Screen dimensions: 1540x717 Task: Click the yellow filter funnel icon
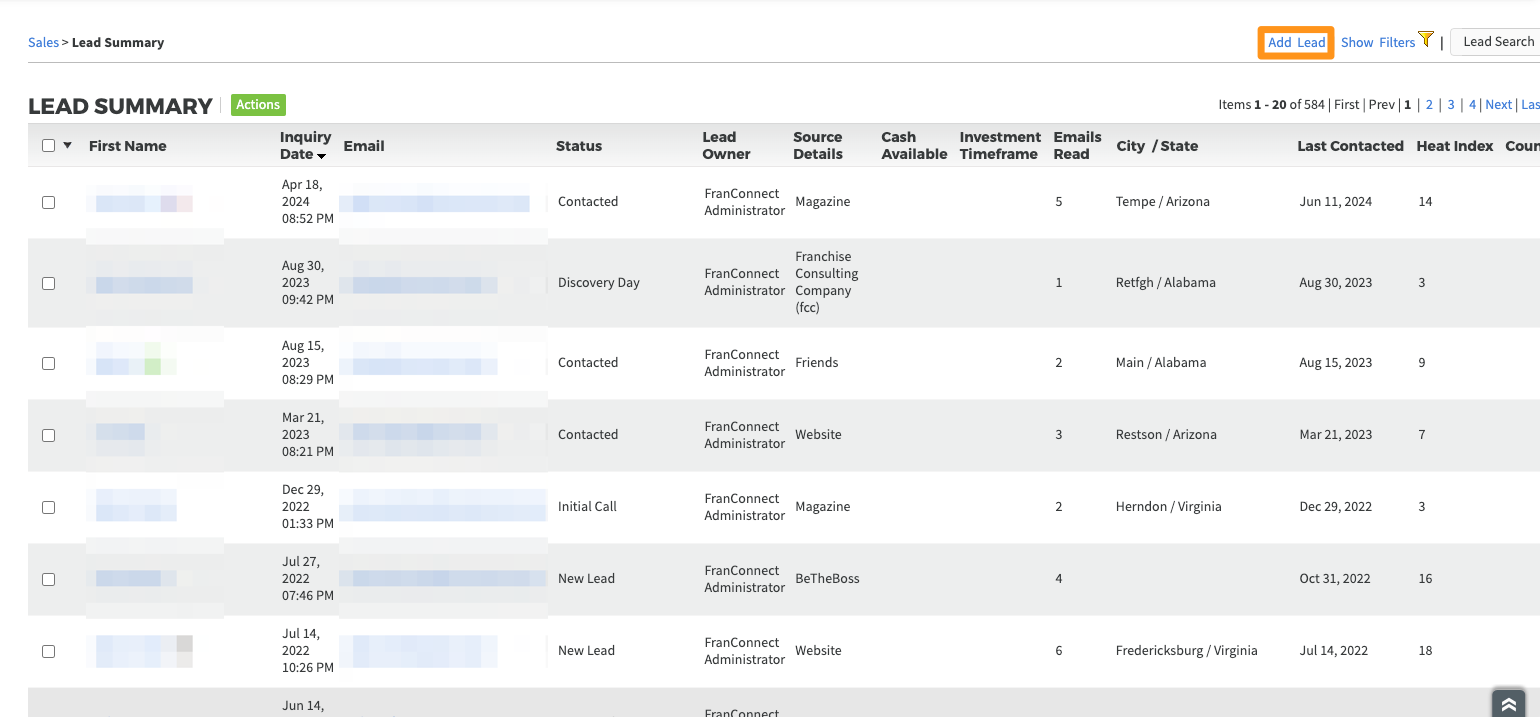(x=1426, y=39)
